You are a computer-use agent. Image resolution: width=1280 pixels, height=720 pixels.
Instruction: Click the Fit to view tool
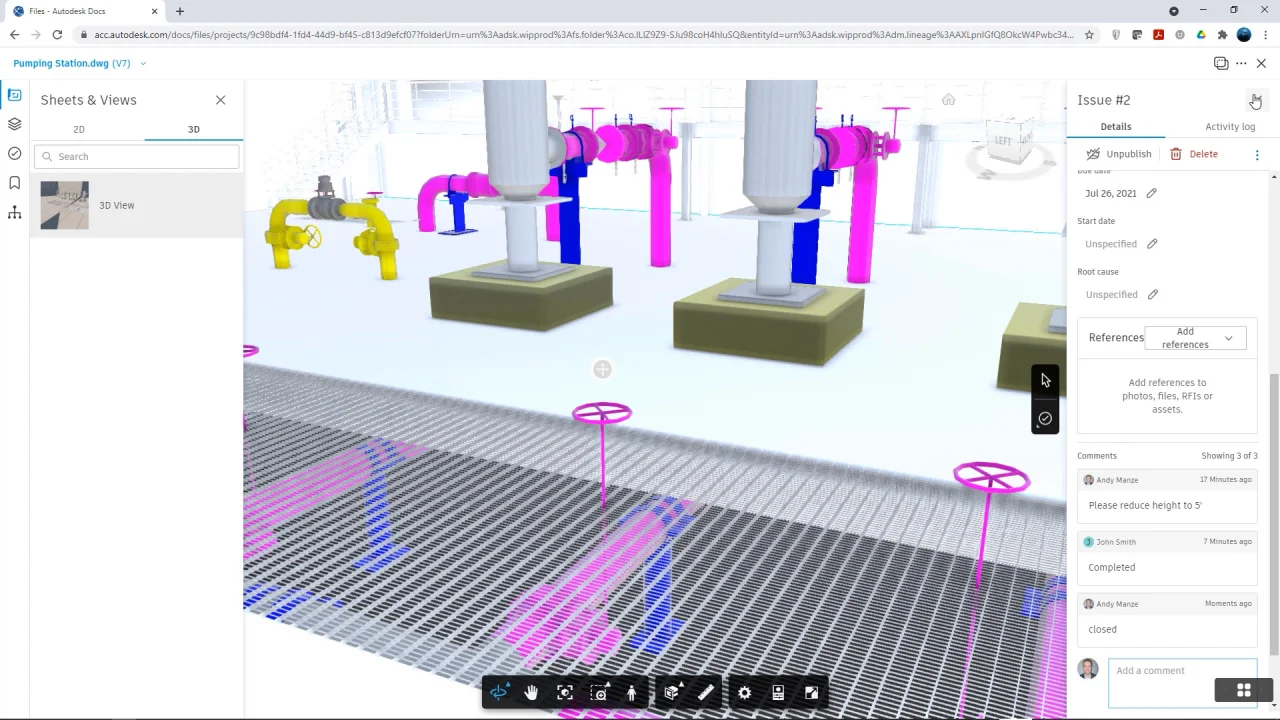pyautogui.click(x=565, y=692)
